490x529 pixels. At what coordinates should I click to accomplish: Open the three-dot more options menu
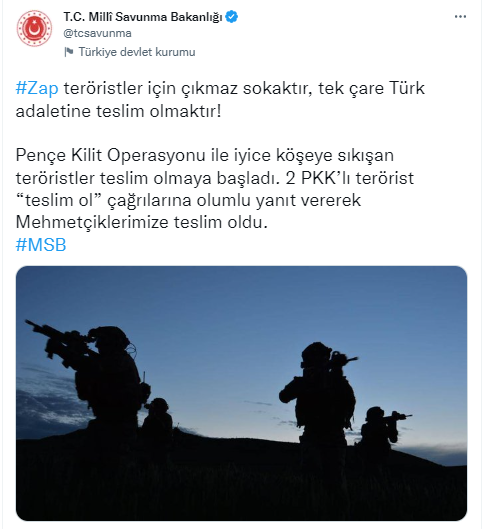460,17
